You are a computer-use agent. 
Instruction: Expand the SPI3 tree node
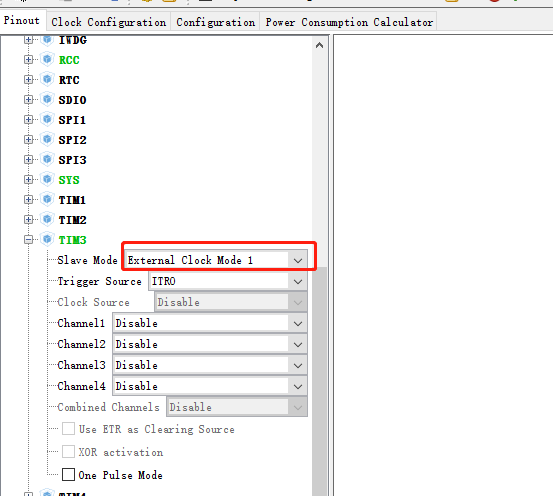[29, 160]
